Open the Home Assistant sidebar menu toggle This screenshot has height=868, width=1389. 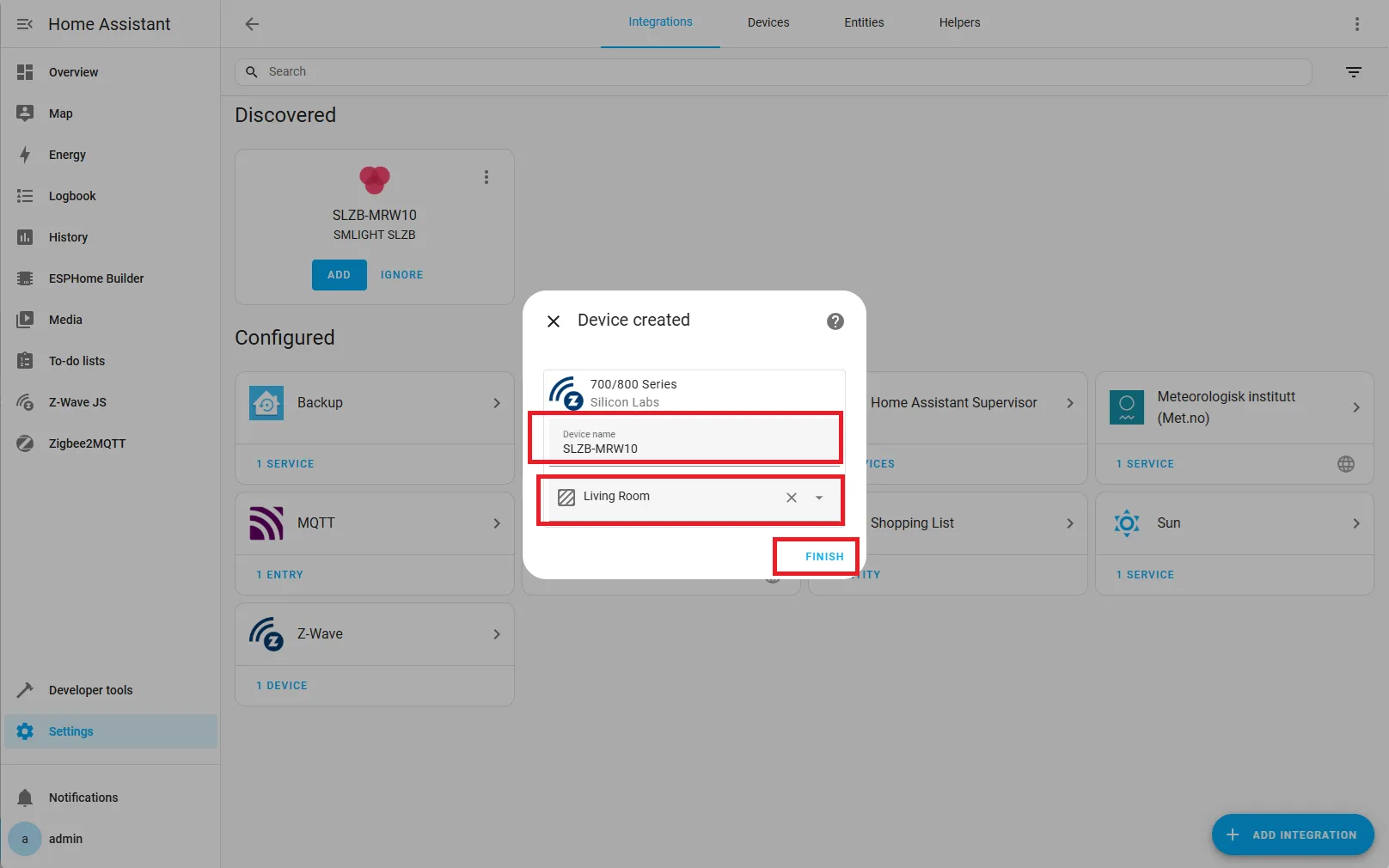click(x=25, y=24)
